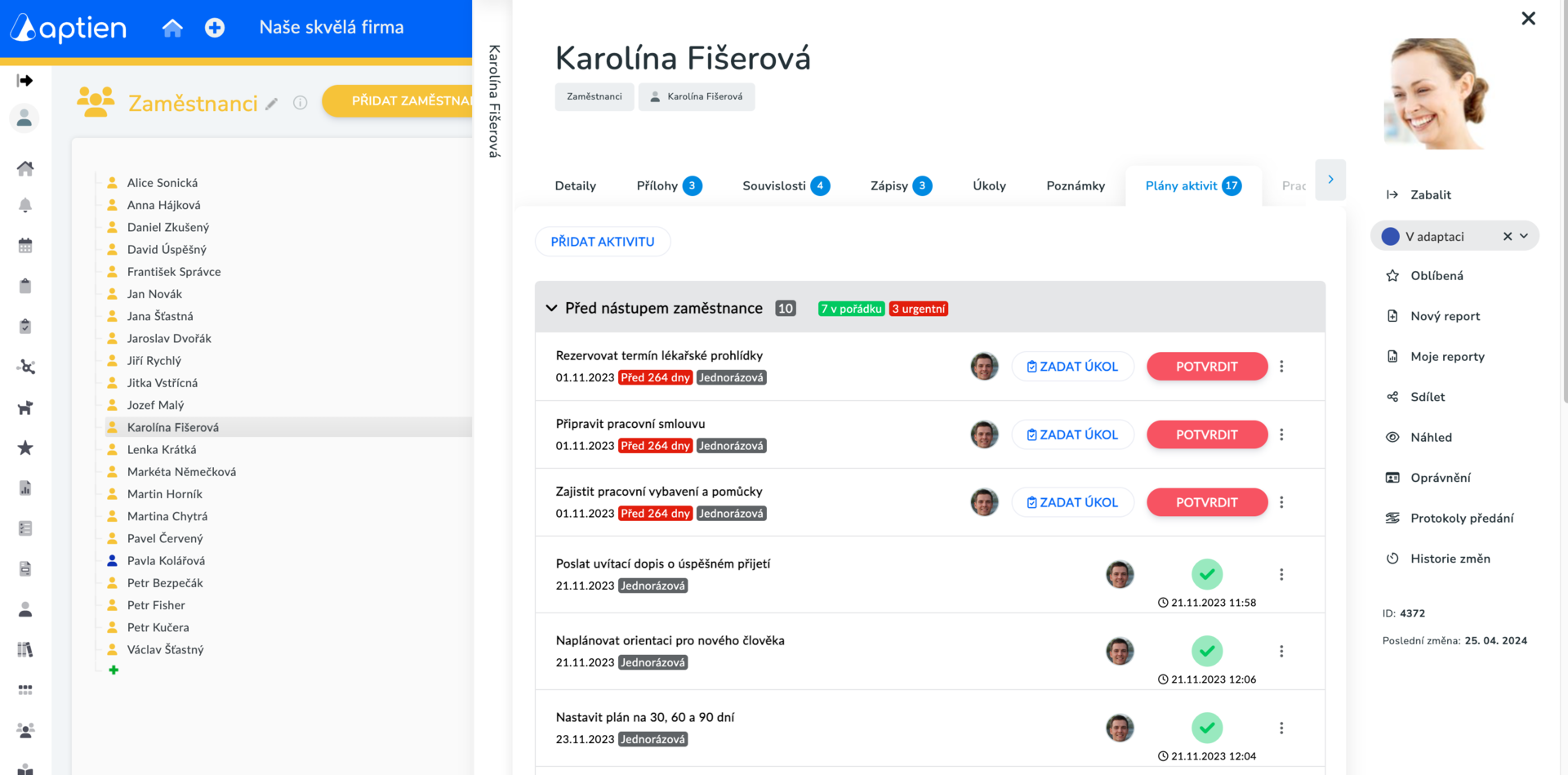Click ZADAT ÚKOL for pracovní vybavení

click(1072, 502)
